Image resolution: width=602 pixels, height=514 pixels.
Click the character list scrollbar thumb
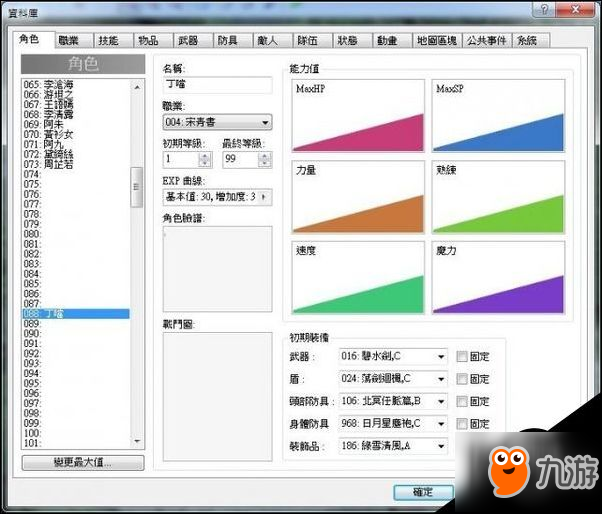137,187
